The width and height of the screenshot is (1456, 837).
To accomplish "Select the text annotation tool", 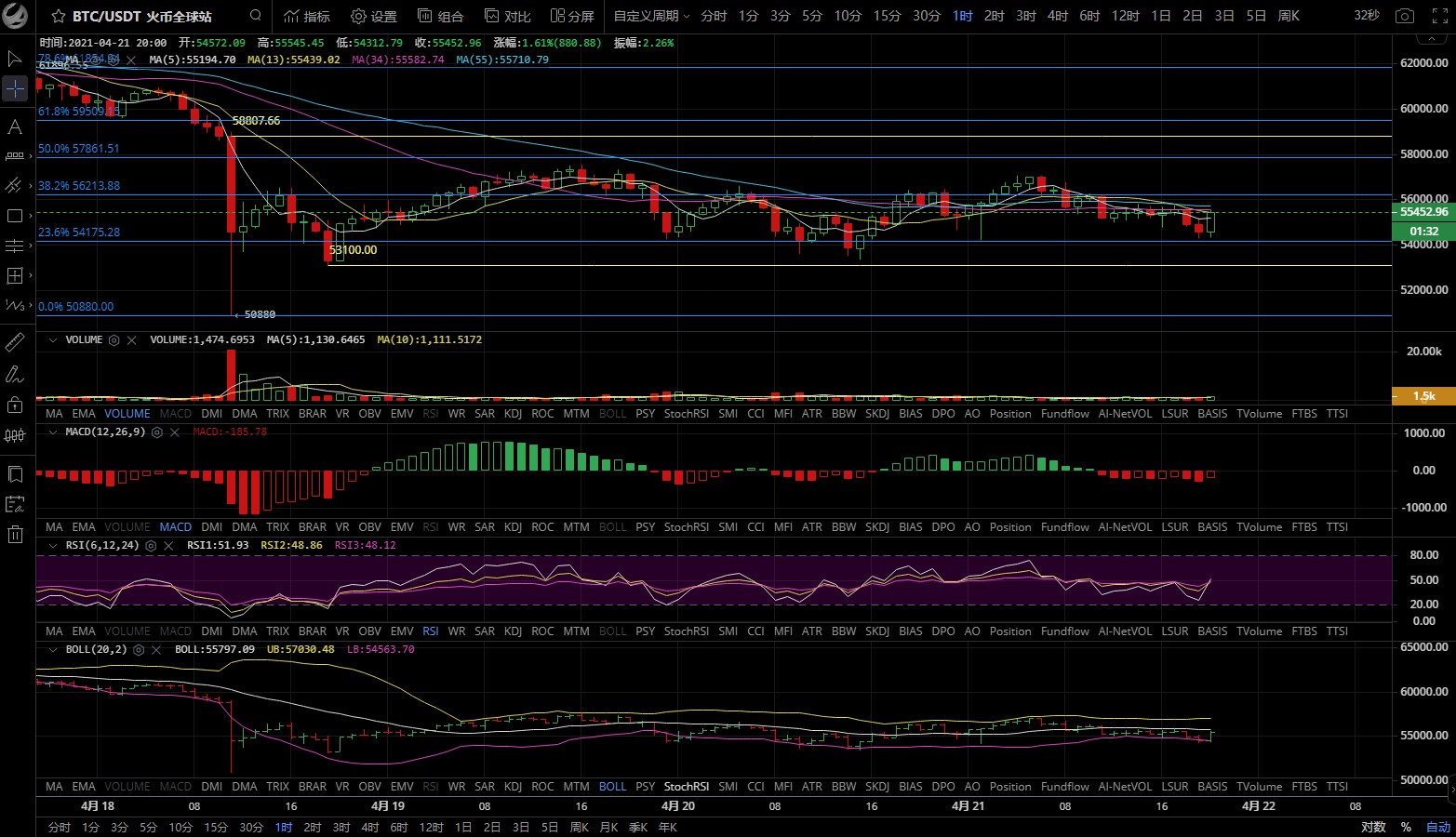I will coord(15,126).
